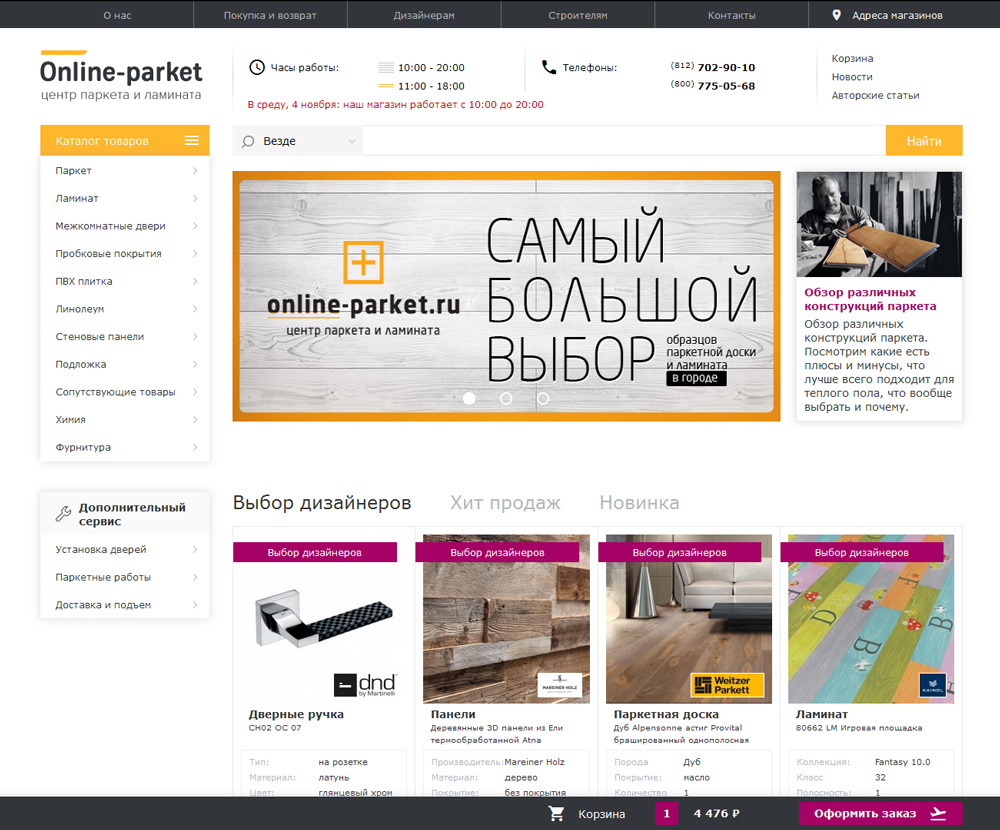The image size is (1000, 830).
Task: Expand the Ламинат catalog category
Action: (125, 199)
